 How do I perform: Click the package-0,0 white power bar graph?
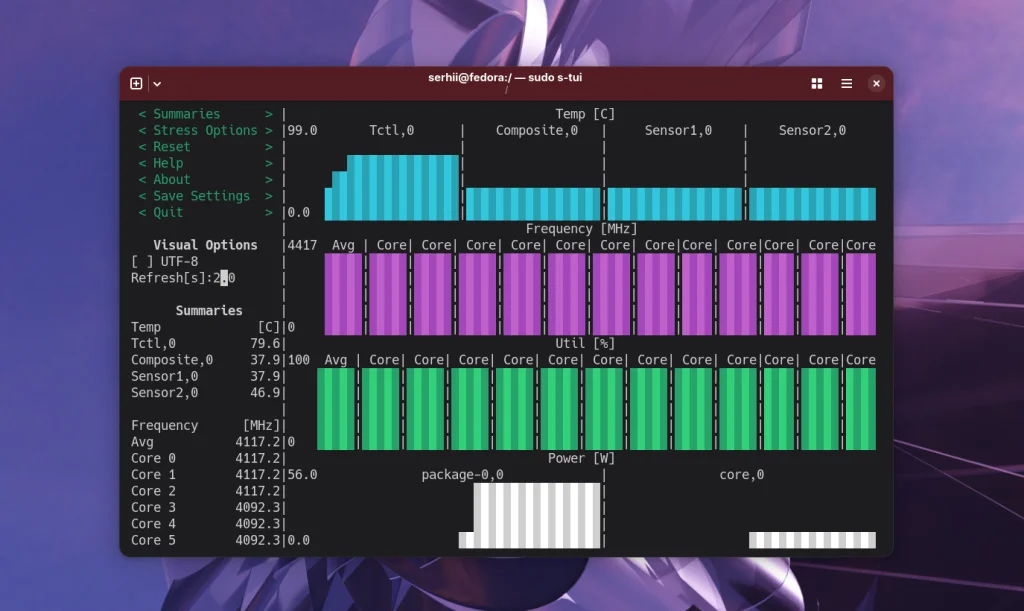530,515
